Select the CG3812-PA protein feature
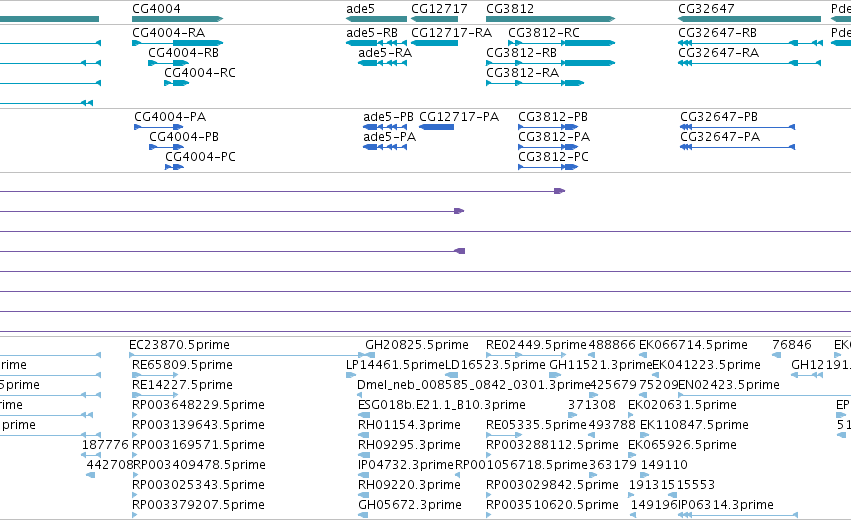Screen dimensions: 851x520 click(548, 147)
